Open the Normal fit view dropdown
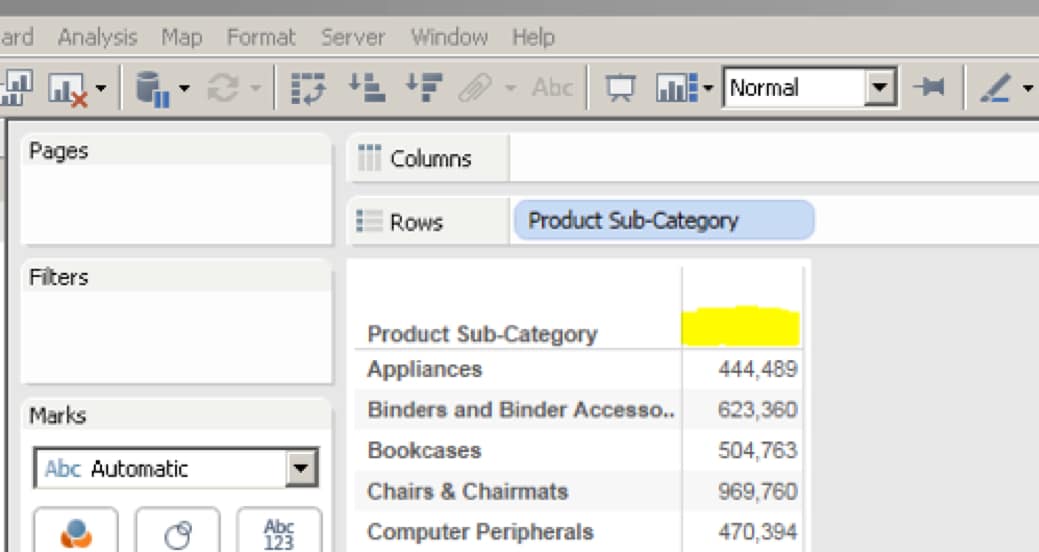The width and height of the screenshot is (1039, 552). 879,88
